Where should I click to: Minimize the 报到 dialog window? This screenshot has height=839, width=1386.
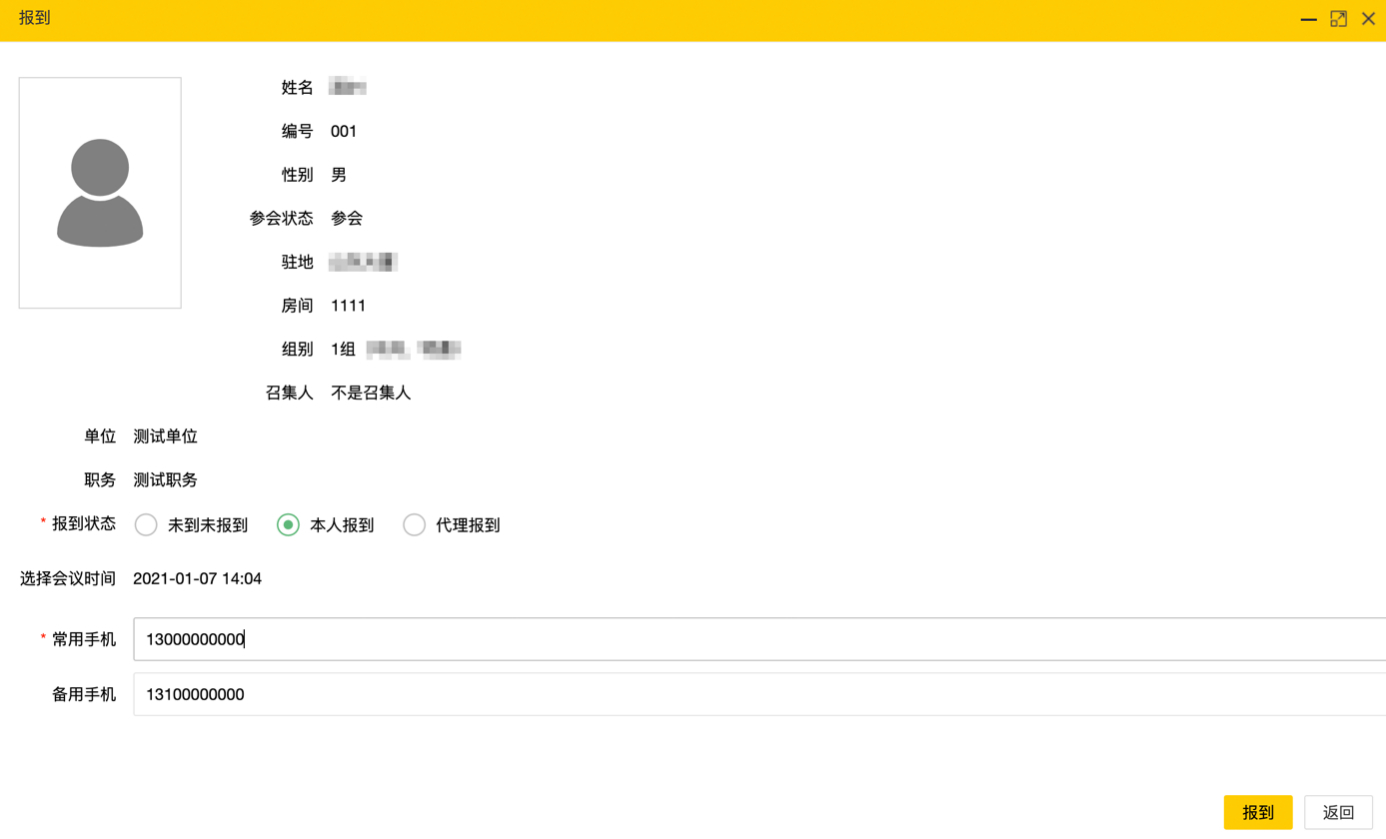(x=1308, y=19)
